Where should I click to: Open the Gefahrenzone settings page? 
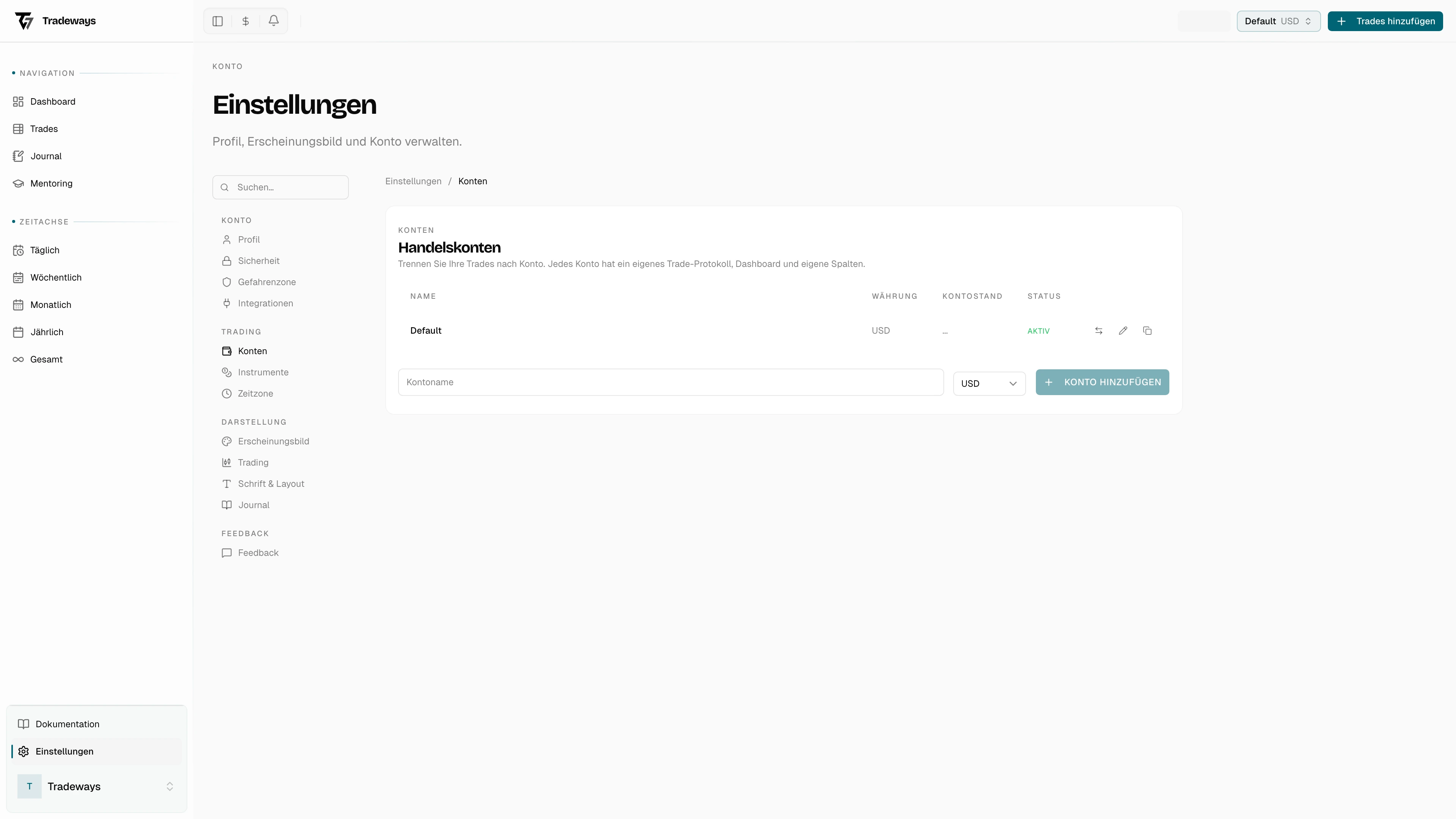click(x=266, y=281)
